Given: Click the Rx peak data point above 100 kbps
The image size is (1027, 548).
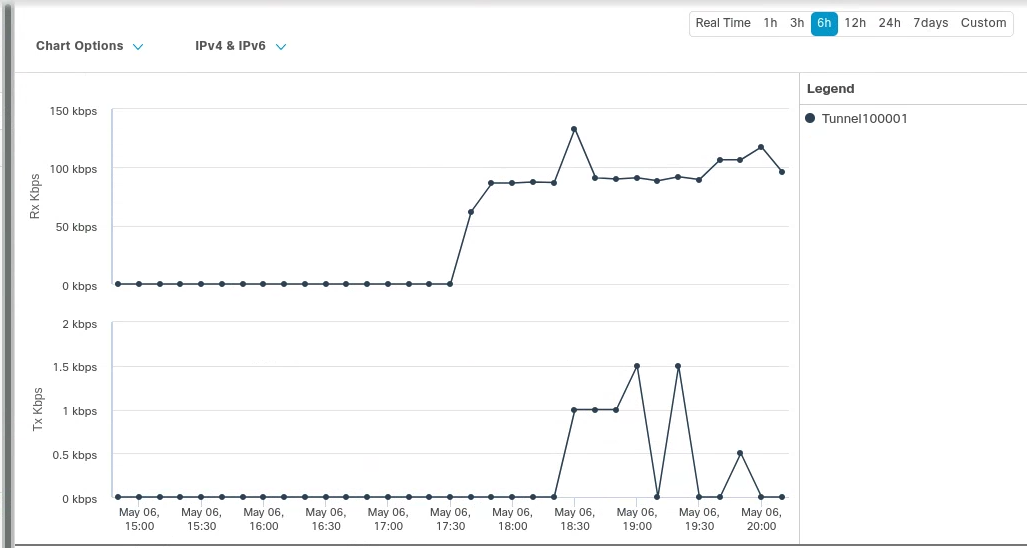Looking at the screenshot, I should pos(574,129).
